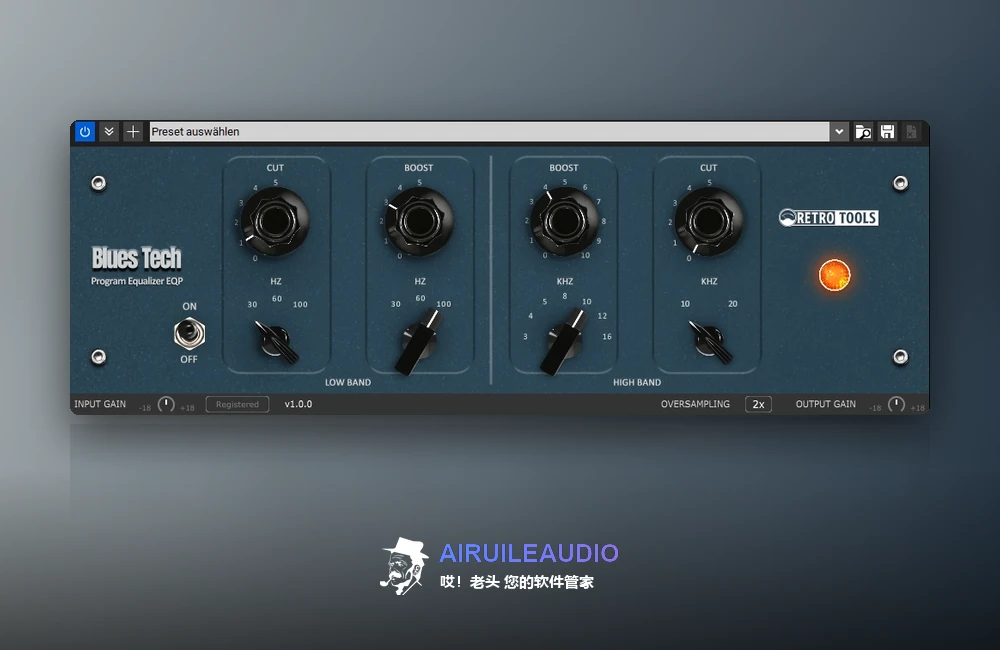Click the HIGH BAND label
1000x650 pixels.
[636, 383]
